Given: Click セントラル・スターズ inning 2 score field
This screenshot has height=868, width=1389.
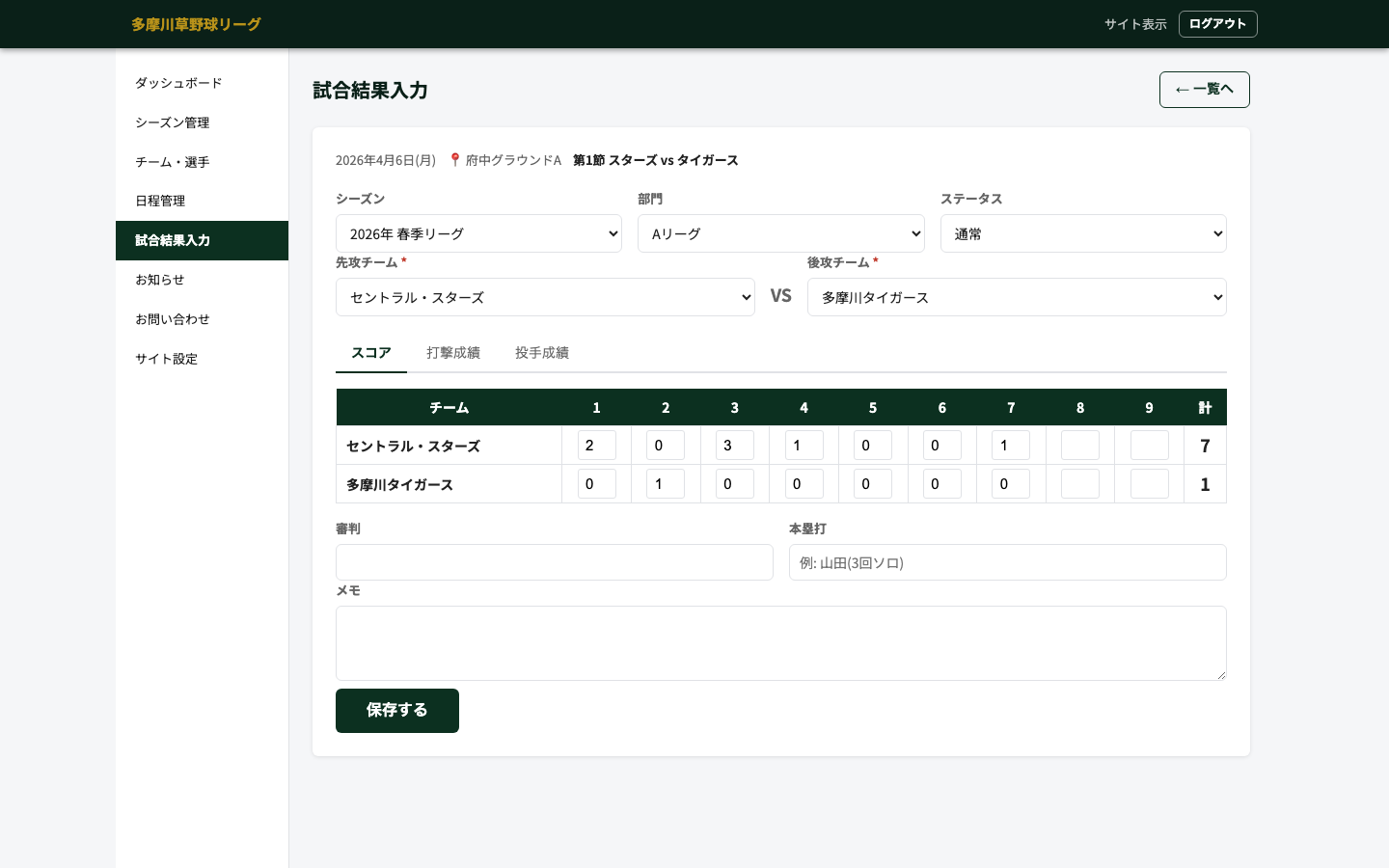Looking at the screenshot, I should click(666, 446).
